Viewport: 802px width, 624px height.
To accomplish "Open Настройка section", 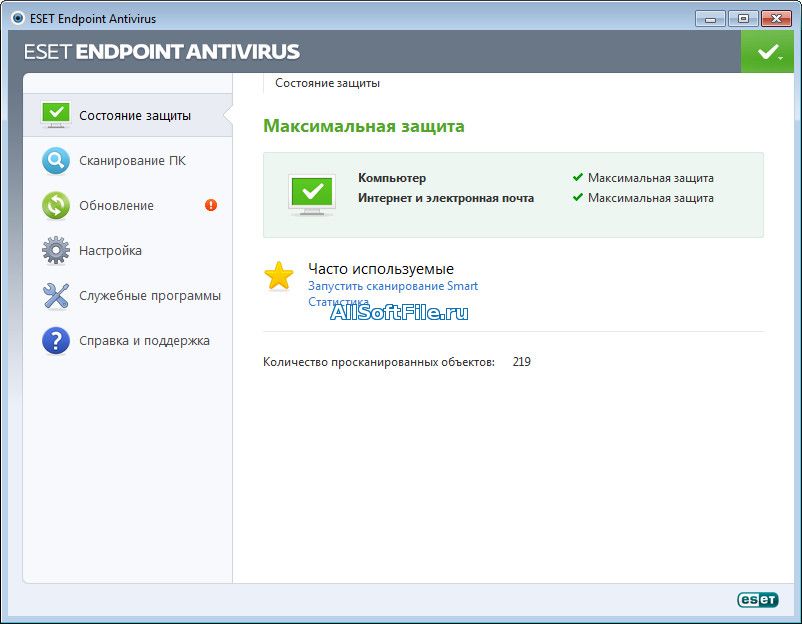I will click(128, 251).
